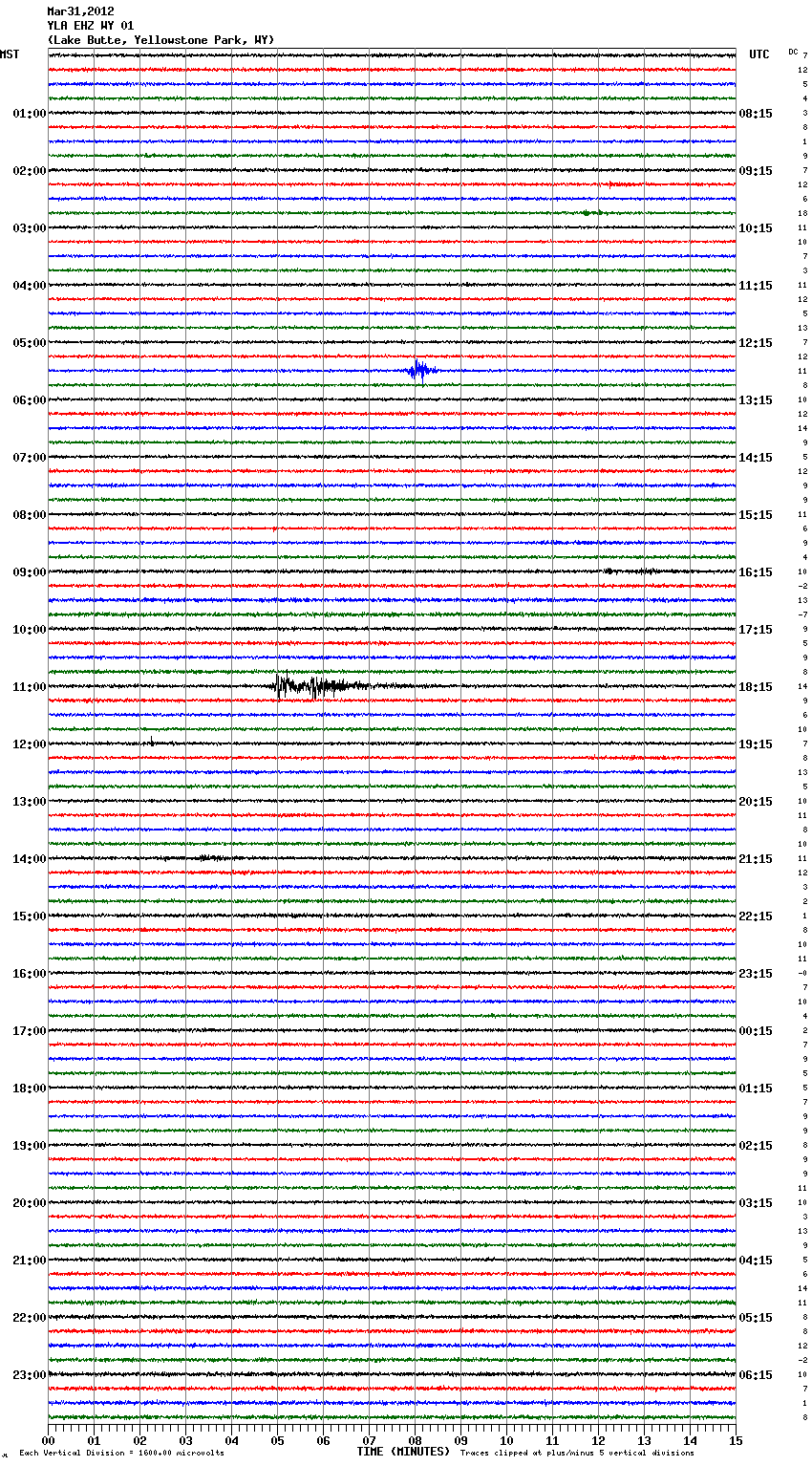Click the Each Vertical Division 1600.00 microvolts note
812x1466 pixels.
pyautogui.click(x=122, y=1454)
